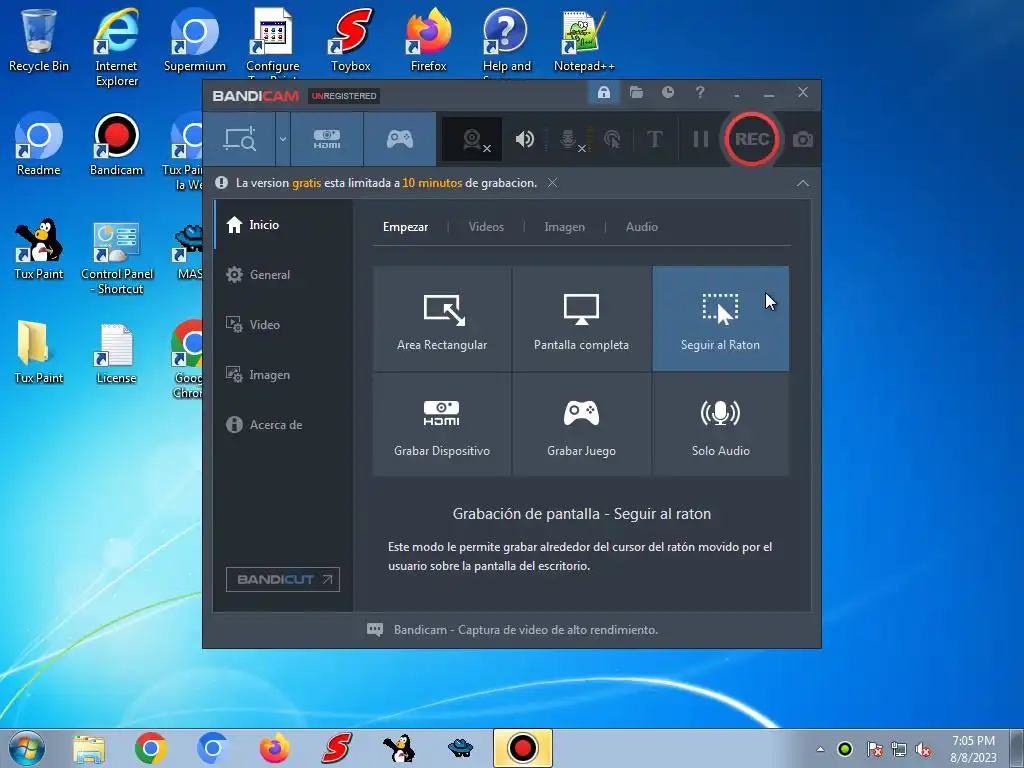Choose Solo Audio mode tile

[720, 424]
